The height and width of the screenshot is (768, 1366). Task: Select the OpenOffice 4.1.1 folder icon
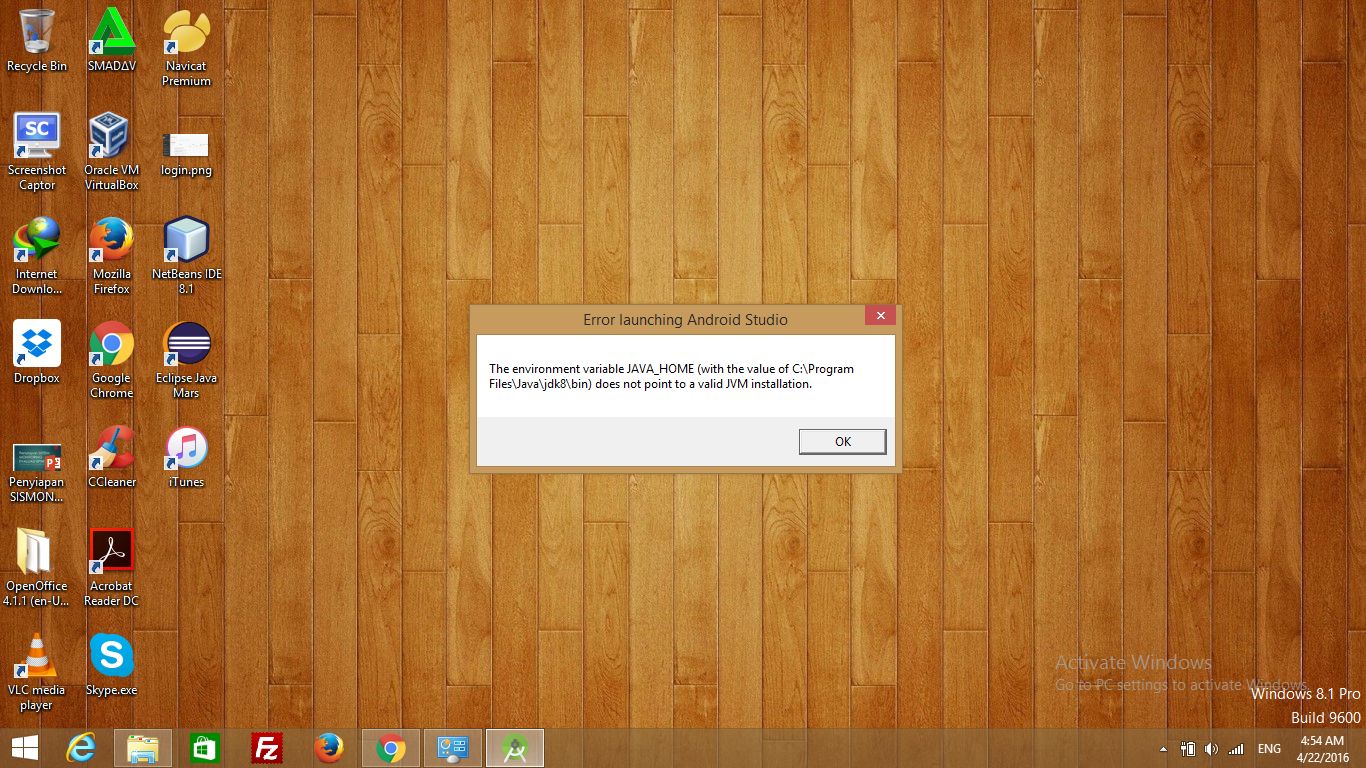tap(37, 568)
